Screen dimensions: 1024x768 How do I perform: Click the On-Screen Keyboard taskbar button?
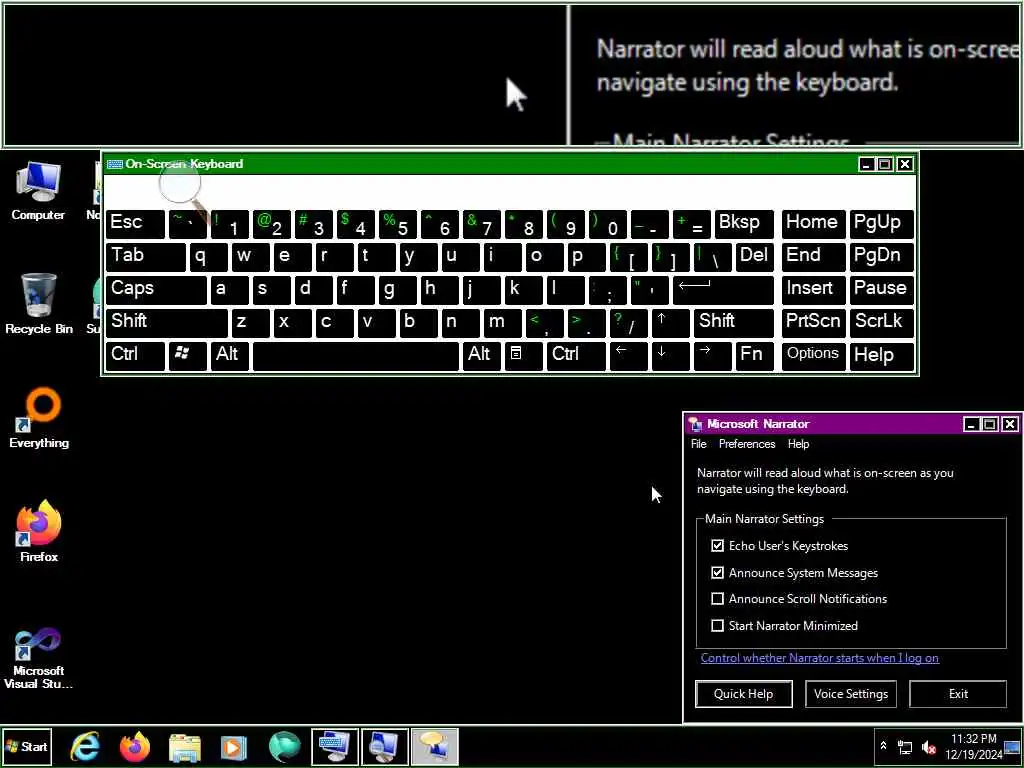click(334, 747)
